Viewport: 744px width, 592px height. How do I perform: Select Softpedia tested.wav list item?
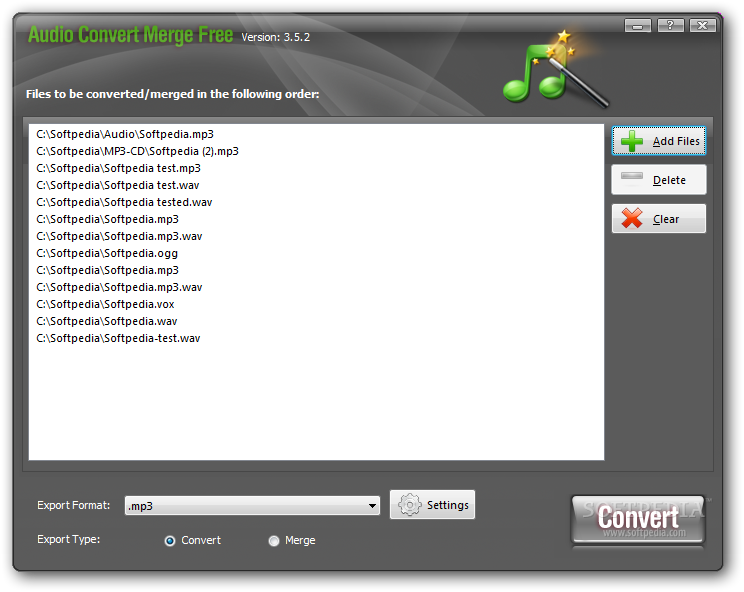124,202
